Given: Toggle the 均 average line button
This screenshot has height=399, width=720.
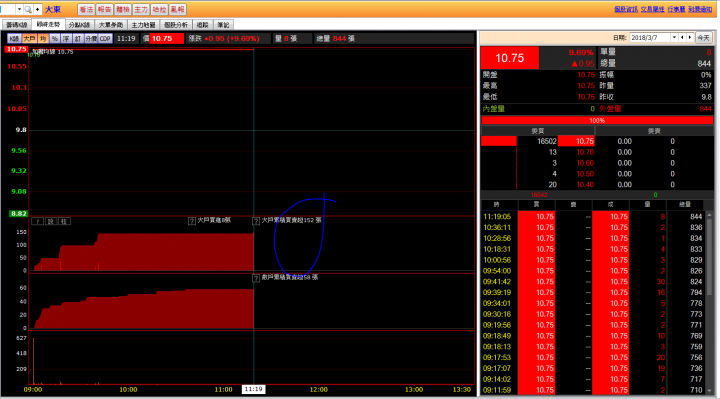Looking at the screenshot, I should [x=43, y=39].
